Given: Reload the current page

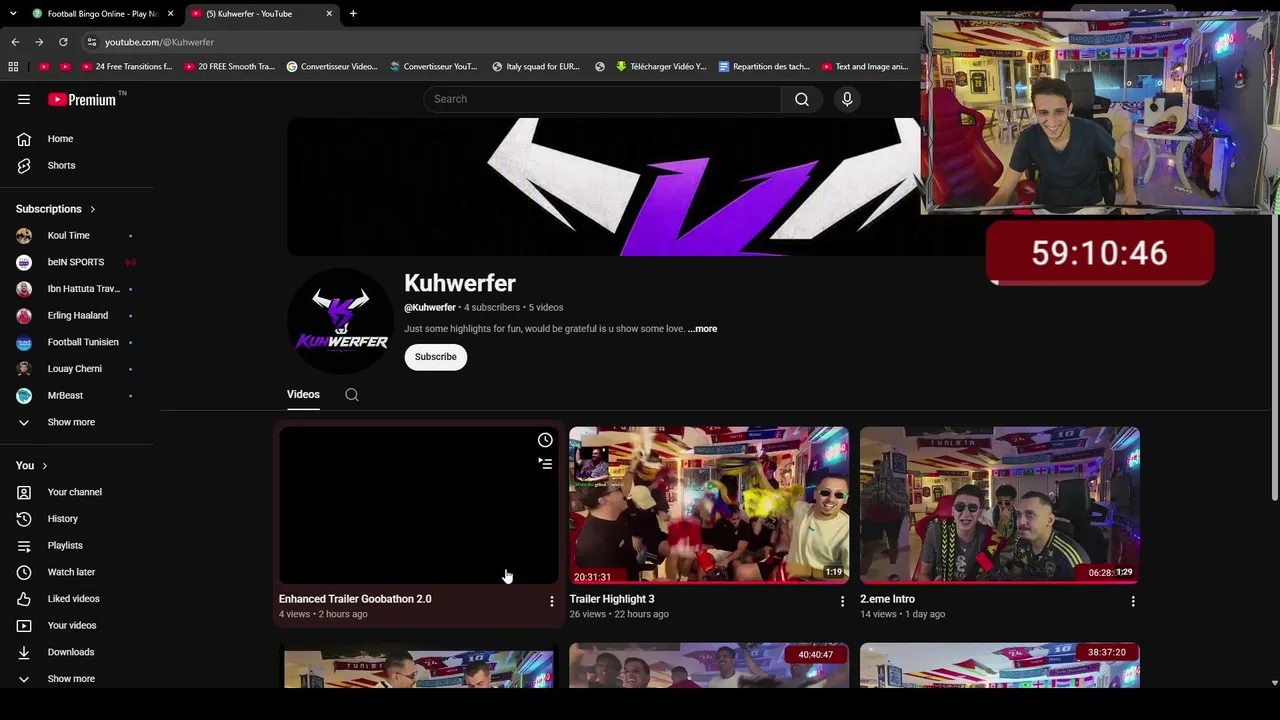Looking at the screenshot, I should pyautogui.click(x=63, y=42).
